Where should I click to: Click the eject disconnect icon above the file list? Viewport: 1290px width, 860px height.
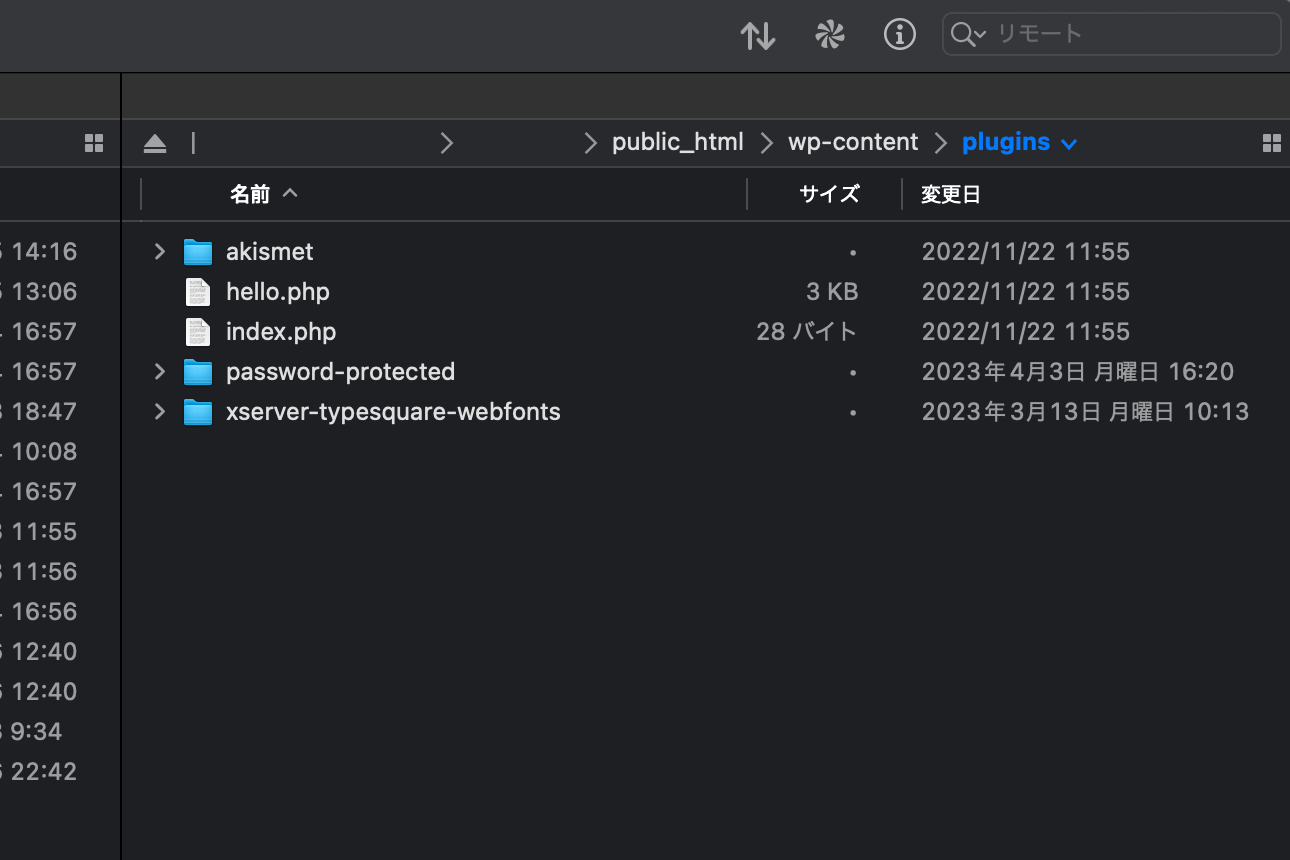pos(154,143)
